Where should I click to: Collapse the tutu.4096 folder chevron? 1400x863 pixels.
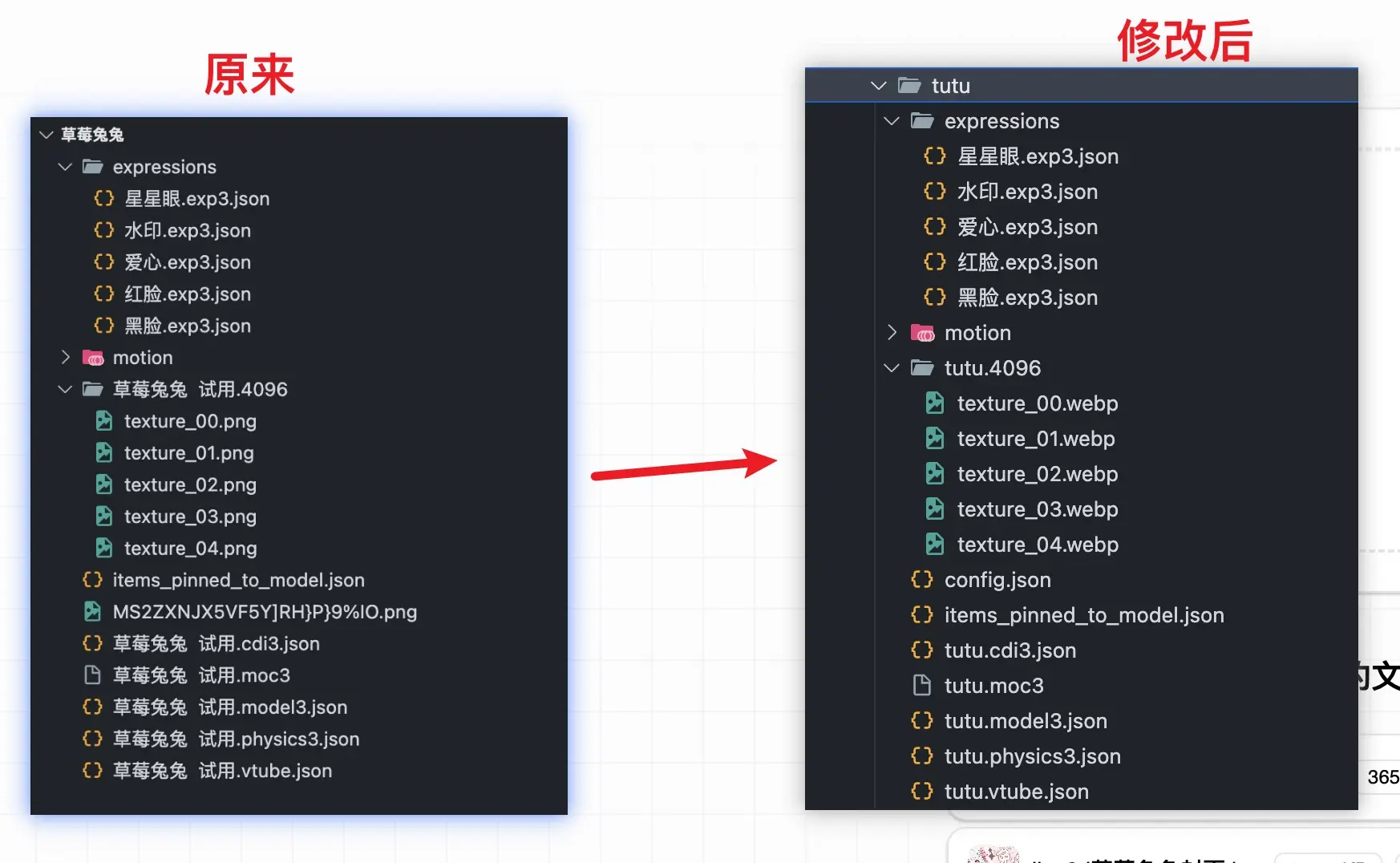tap(892, 368)
